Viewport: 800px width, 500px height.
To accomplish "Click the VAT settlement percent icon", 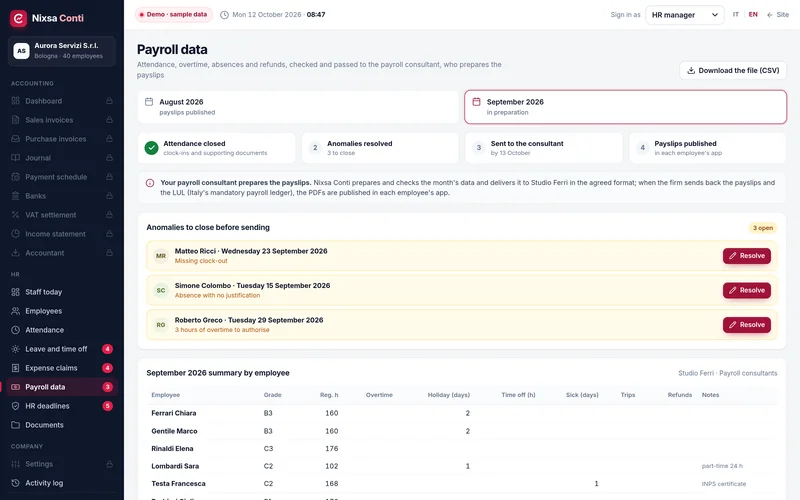I will [15, 215].
